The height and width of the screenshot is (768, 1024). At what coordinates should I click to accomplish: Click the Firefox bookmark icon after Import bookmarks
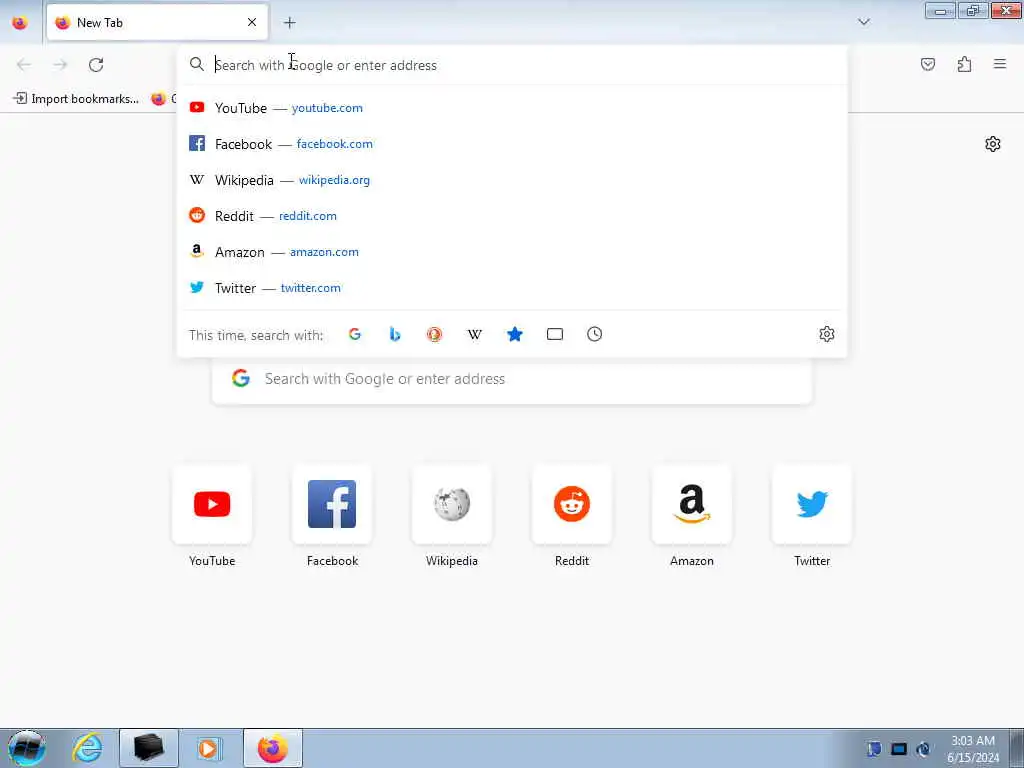[x=159, y=99]
